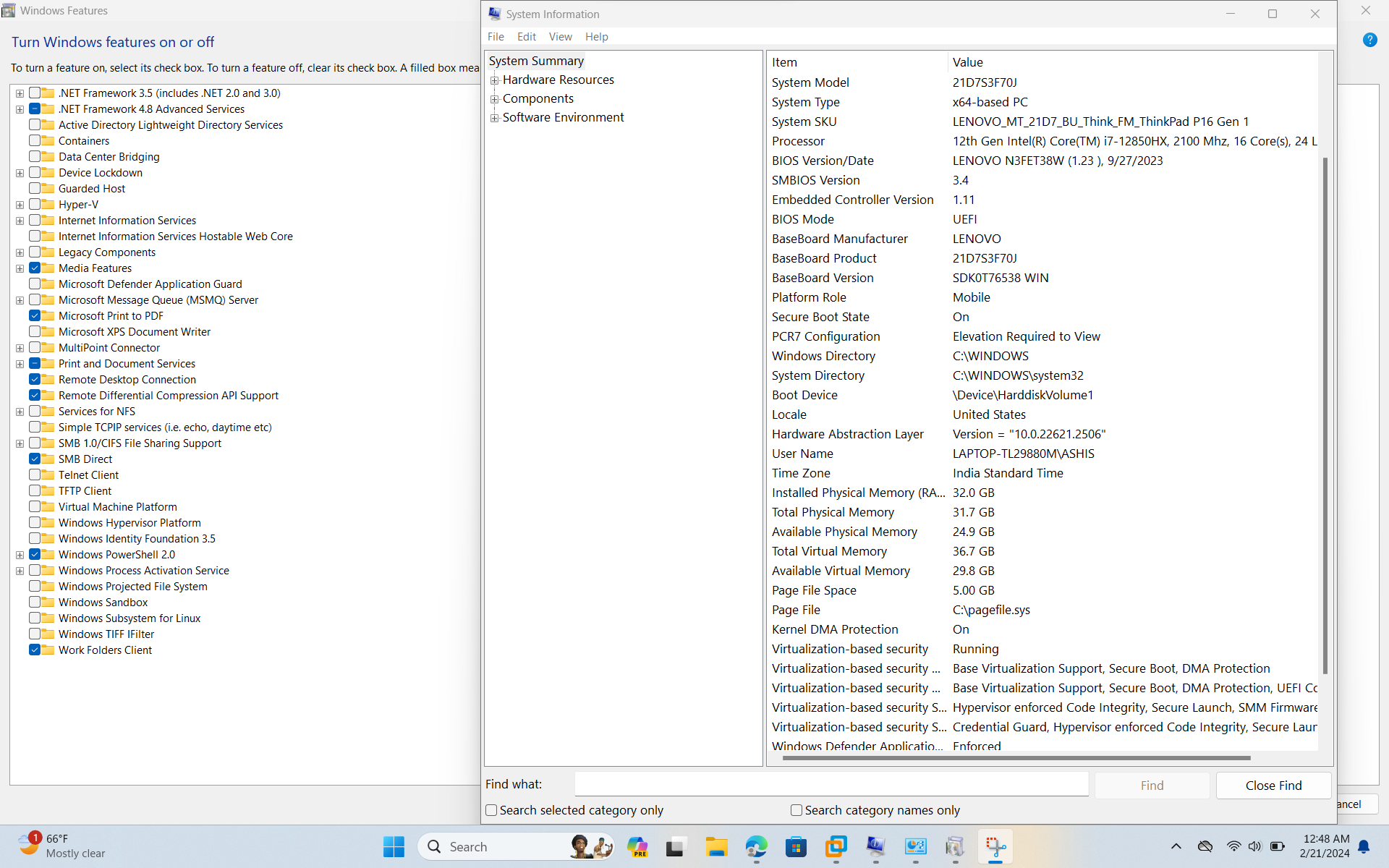Select the Processor row
Viewport: 1389px width, 868px height.
1043,141
